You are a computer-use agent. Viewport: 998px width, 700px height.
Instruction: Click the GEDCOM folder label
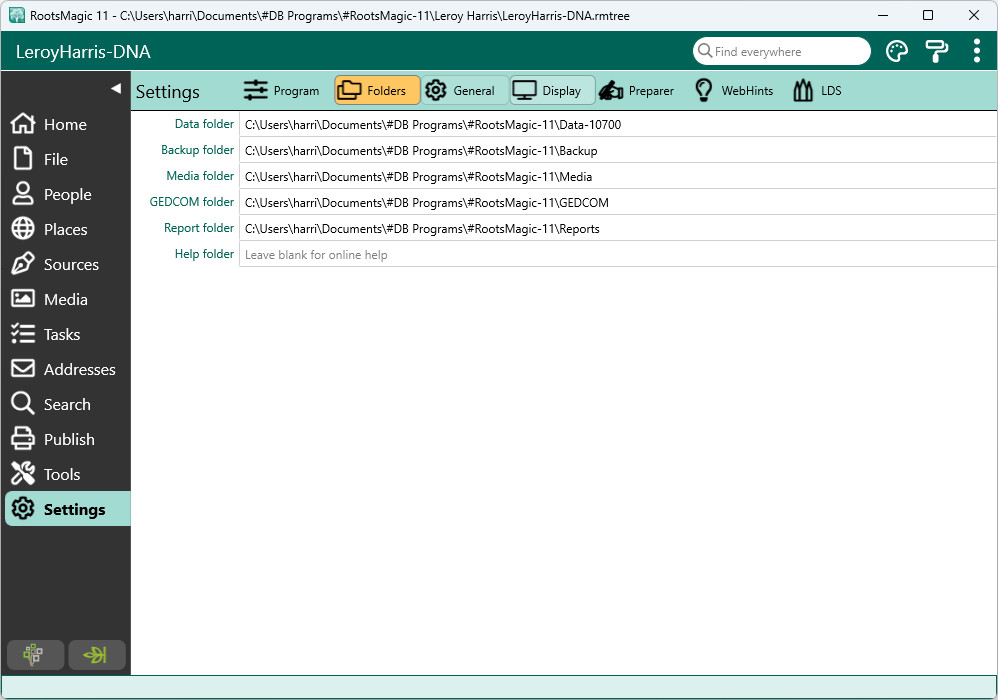(192, 202)
